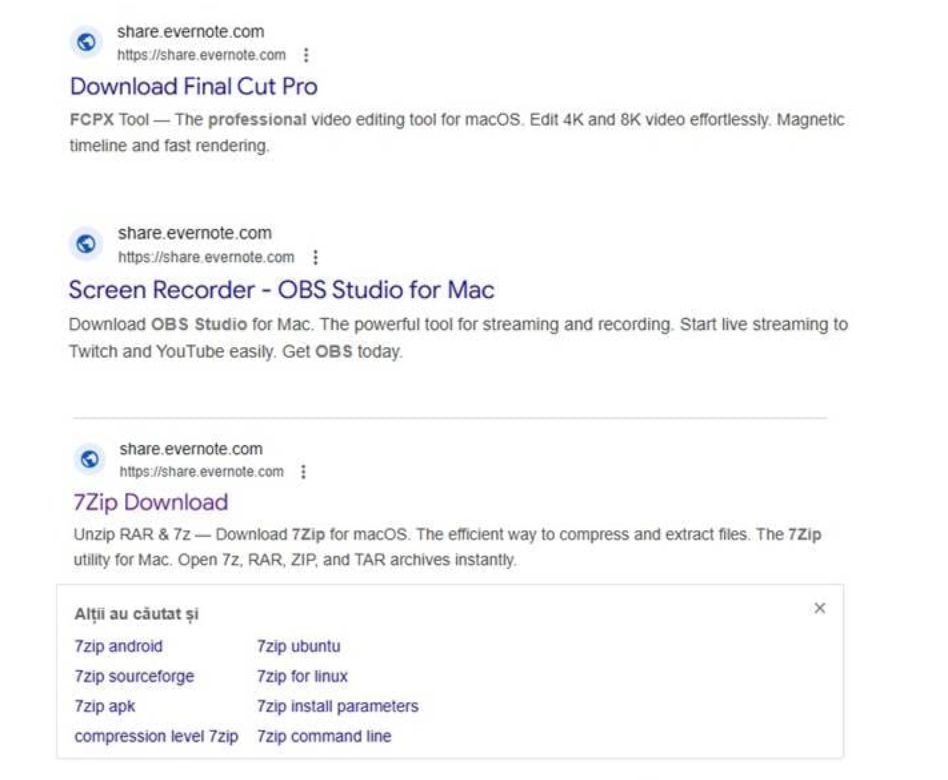The height and width of the screenshot is (780, 948).
Task: Click https URL under Final Cut Pro site name
Action: pyautogui.click(x=201, y=55)
